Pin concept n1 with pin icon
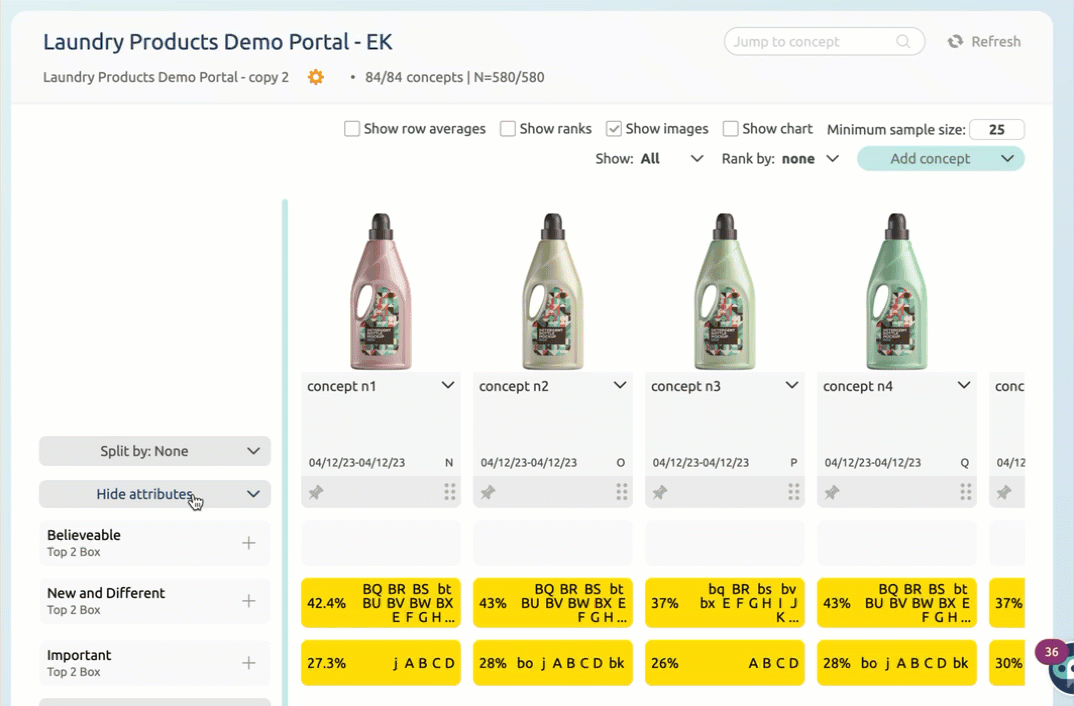 point(316,492)
